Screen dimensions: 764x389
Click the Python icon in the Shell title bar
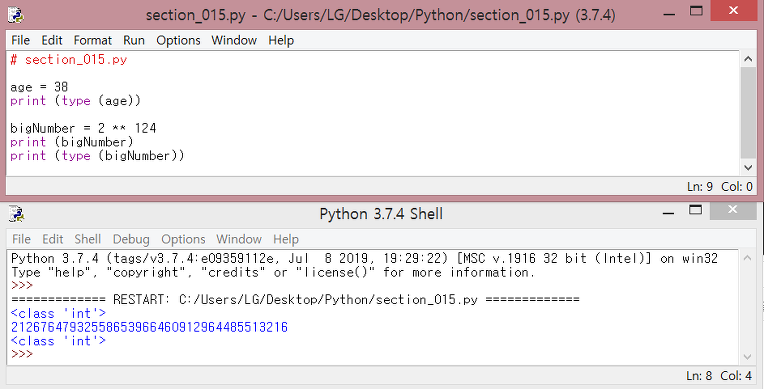16,214
